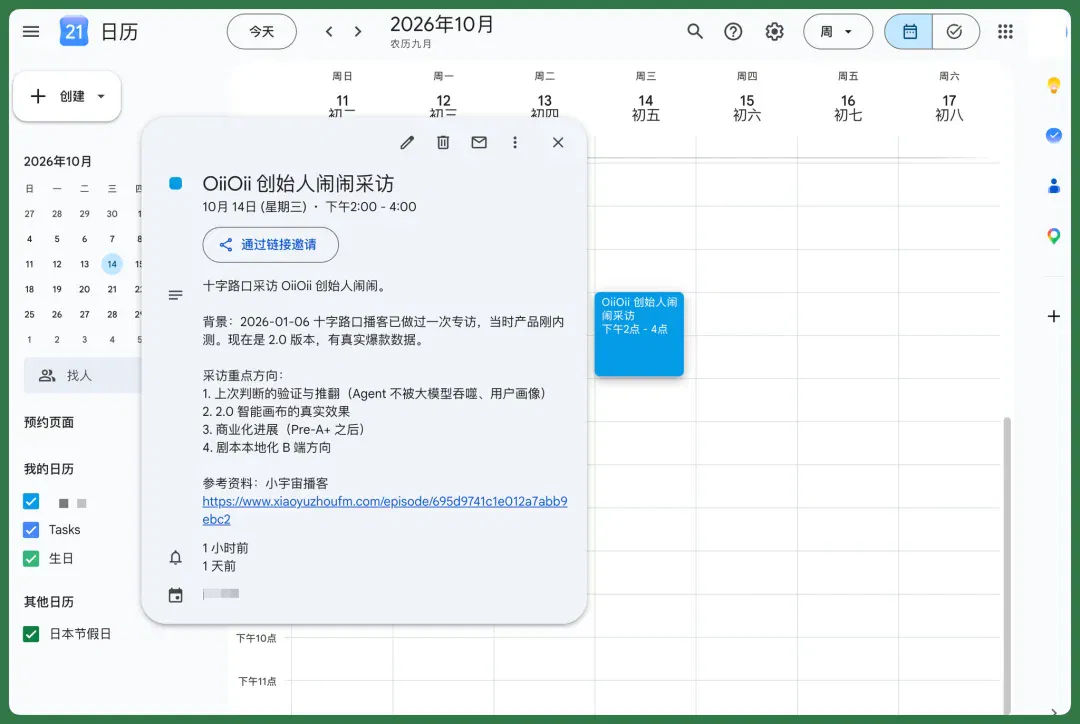Switch to tasks view icon
Viewport: 1080px width, 724px height.
955,32
